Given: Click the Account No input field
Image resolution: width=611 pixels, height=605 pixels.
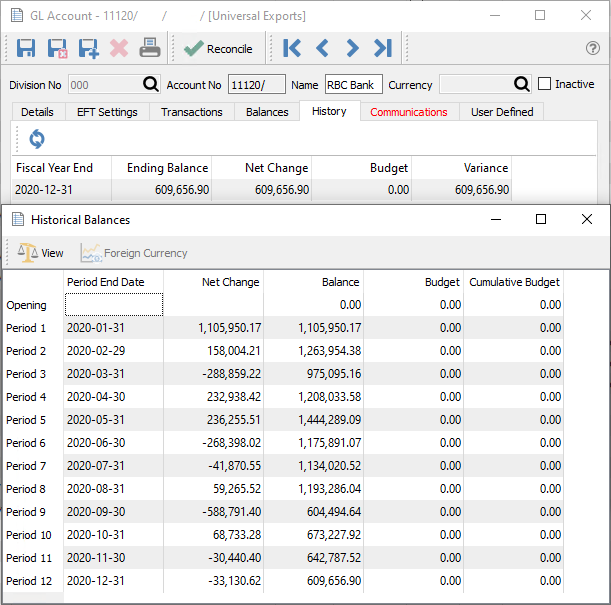Looking at the screenshot, I should pyautogui.click(x=256, y=85).
